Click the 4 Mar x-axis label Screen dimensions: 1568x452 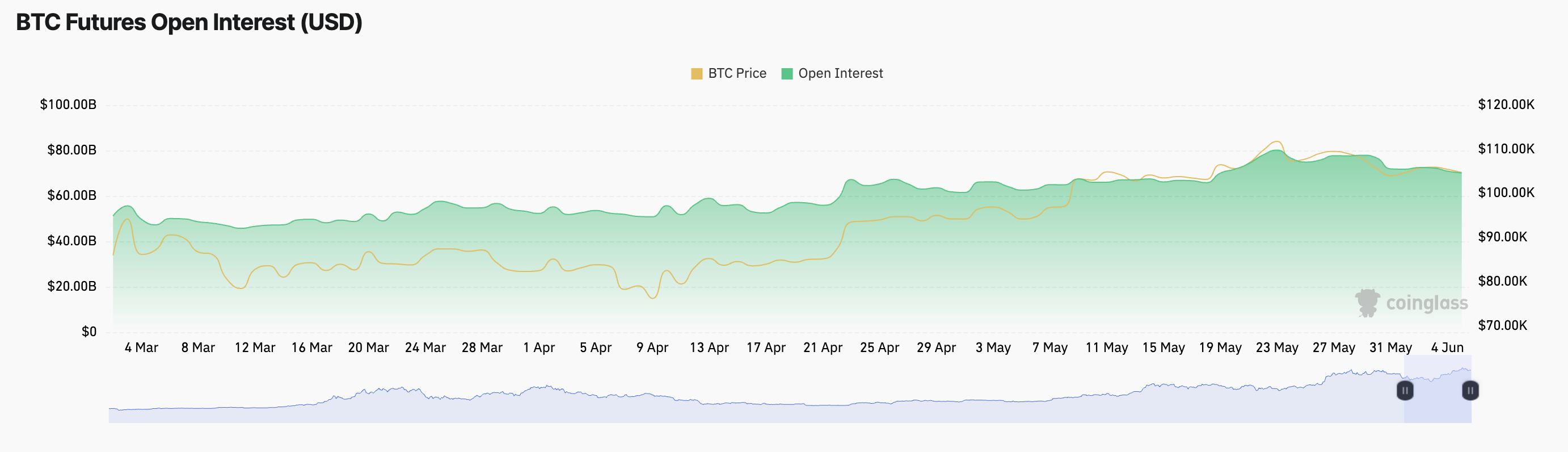pos(141,348)
